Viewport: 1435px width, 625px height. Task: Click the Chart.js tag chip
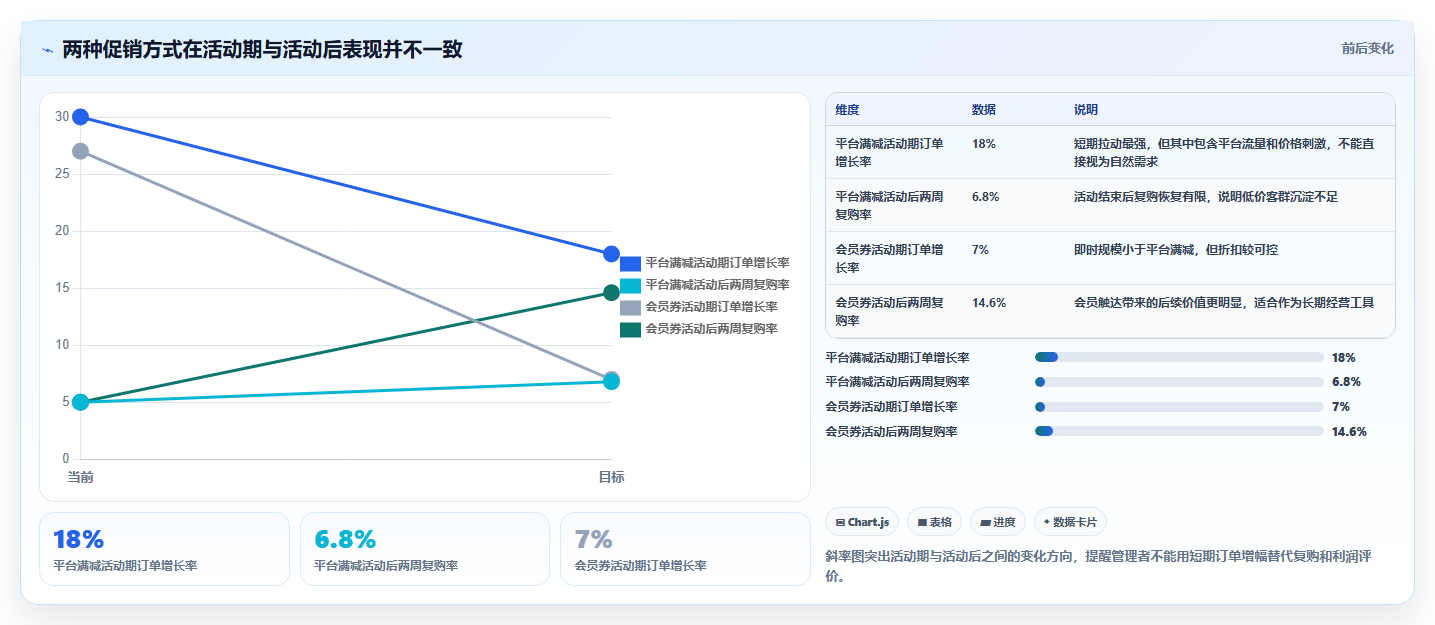tap(861, 522)
